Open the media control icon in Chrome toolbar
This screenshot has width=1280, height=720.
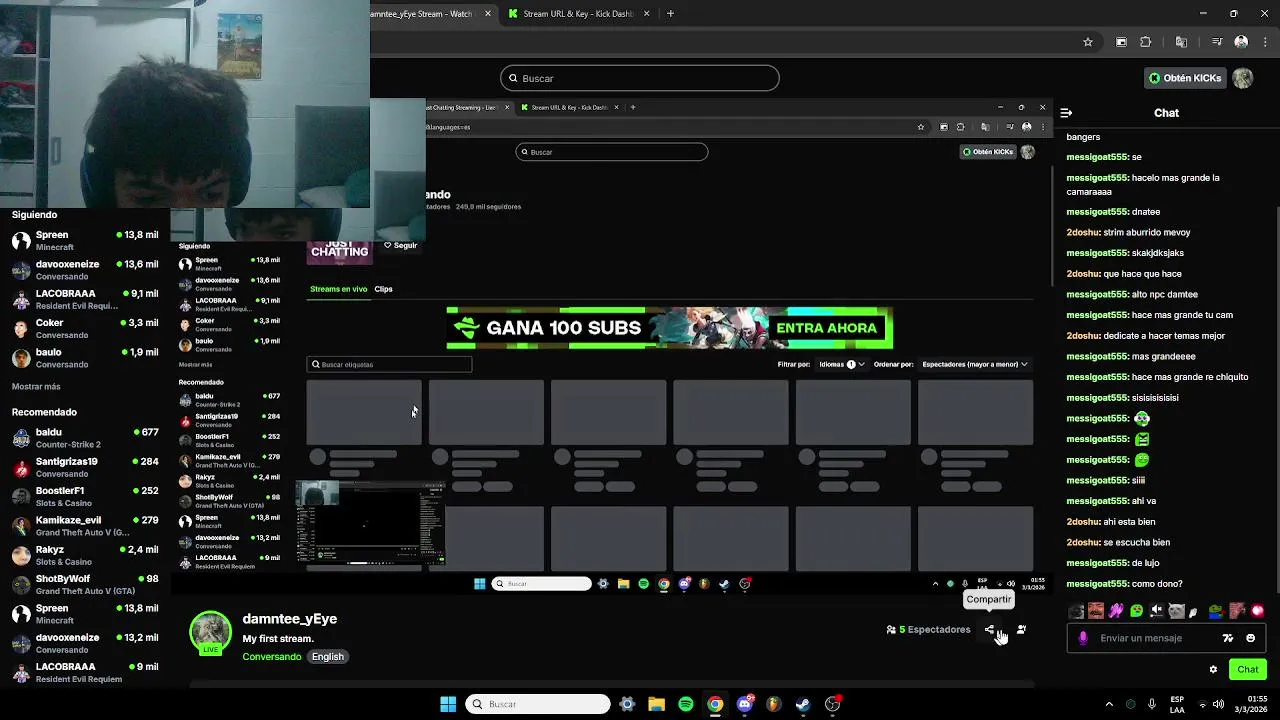(x=1217, y=42)
